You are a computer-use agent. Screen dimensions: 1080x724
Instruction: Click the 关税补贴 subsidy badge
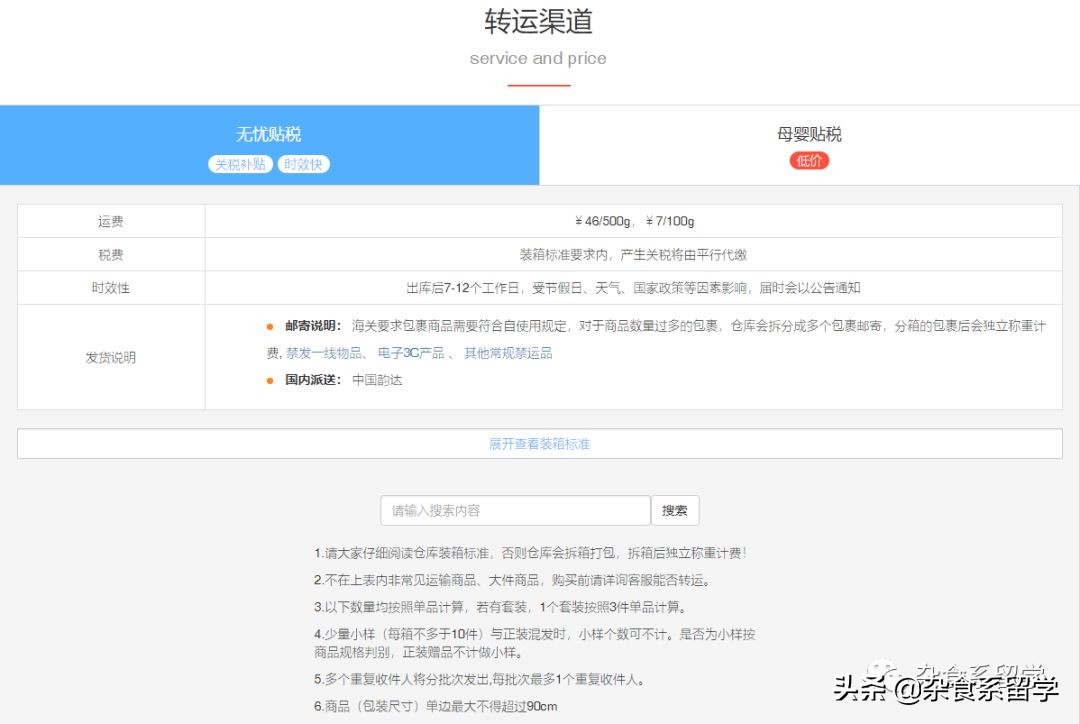[239, 163]
